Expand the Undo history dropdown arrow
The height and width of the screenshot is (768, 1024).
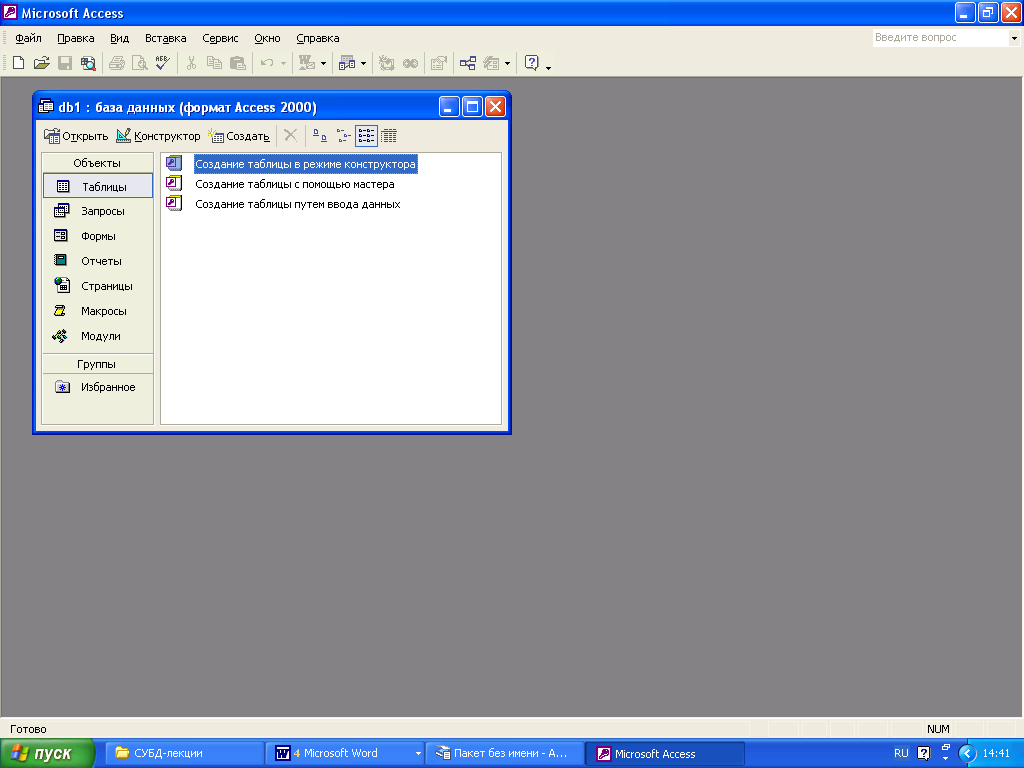[x=283, y=63]
